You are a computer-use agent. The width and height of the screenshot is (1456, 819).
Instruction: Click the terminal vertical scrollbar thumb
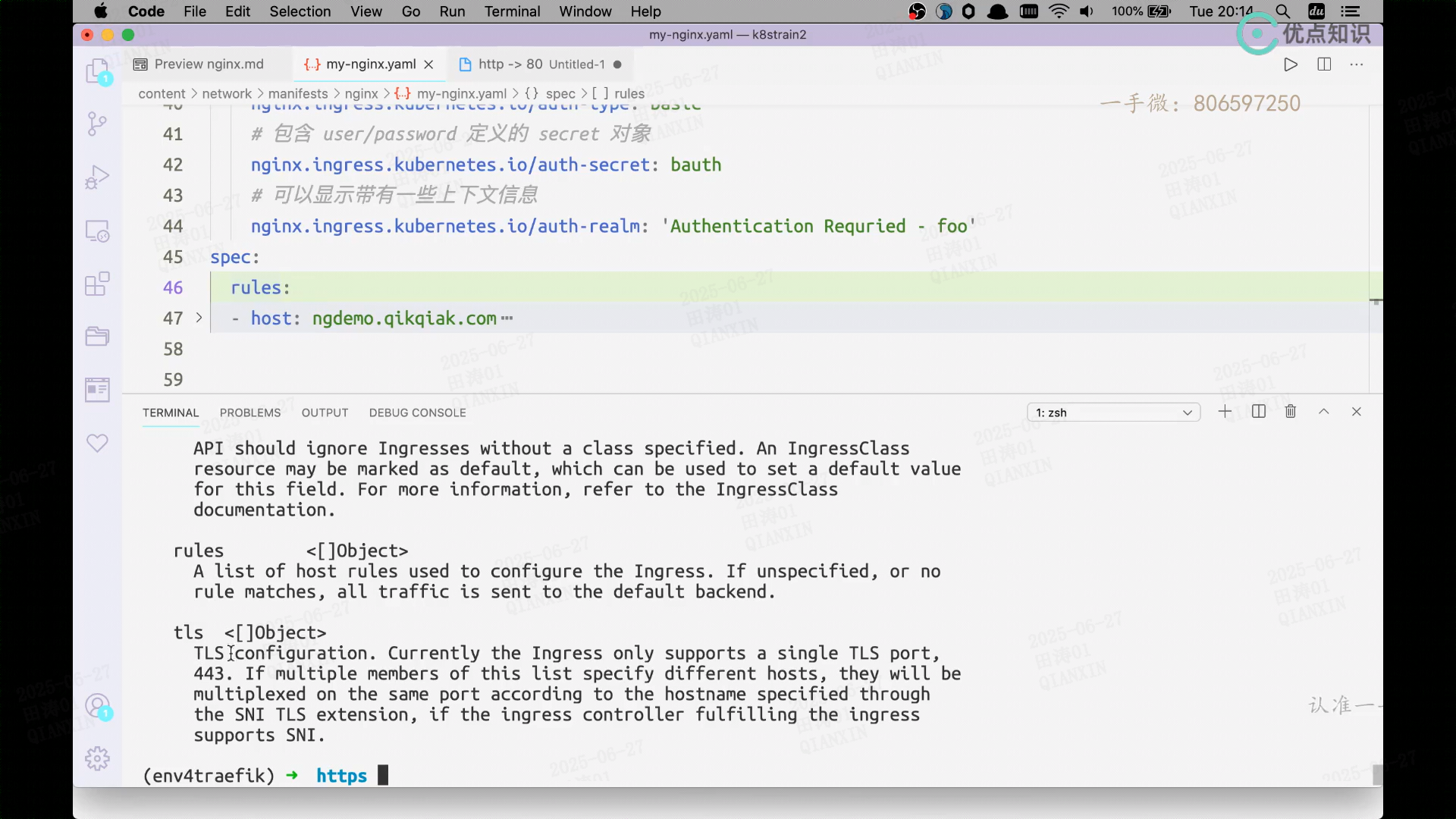point(1377,774)
